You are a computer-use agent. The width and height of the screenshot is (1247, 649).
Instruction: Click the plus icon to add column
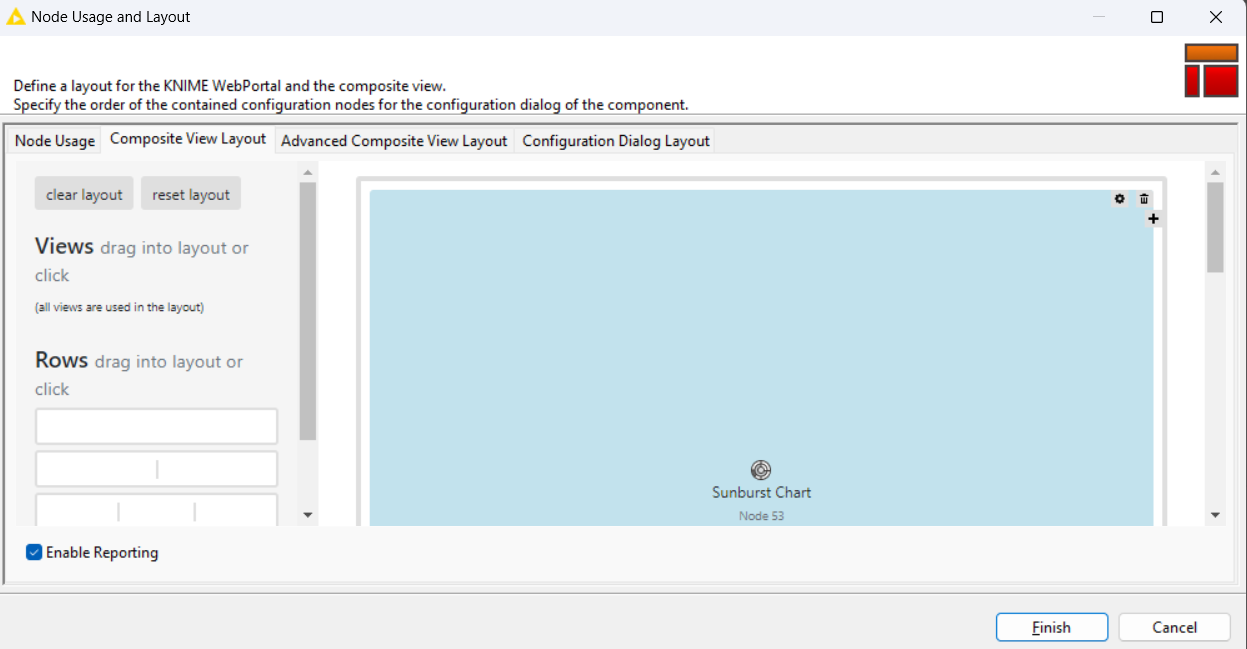(x=1153, y=219)
